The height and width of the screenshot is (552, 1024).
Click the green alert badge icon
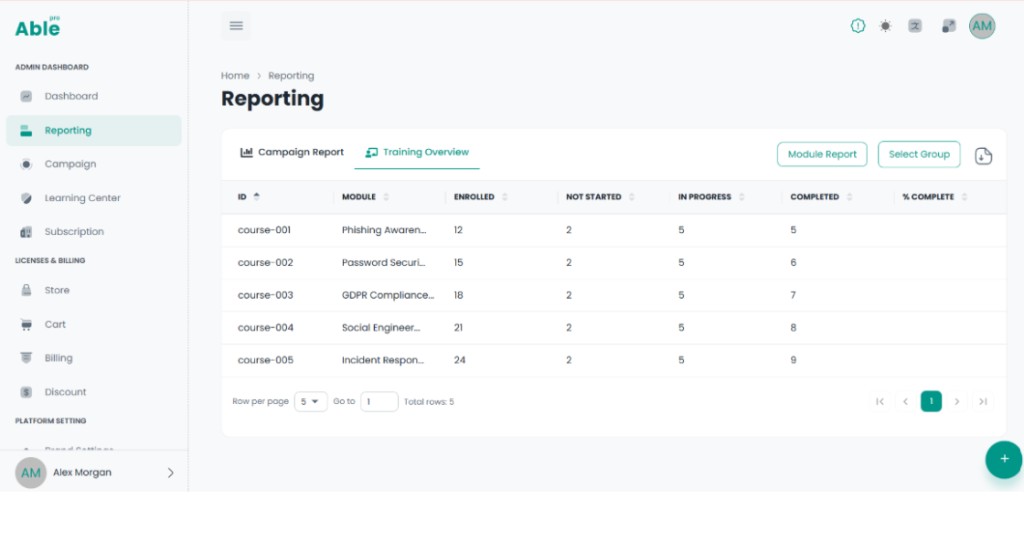pyautogui.click(x=857, y=26)
